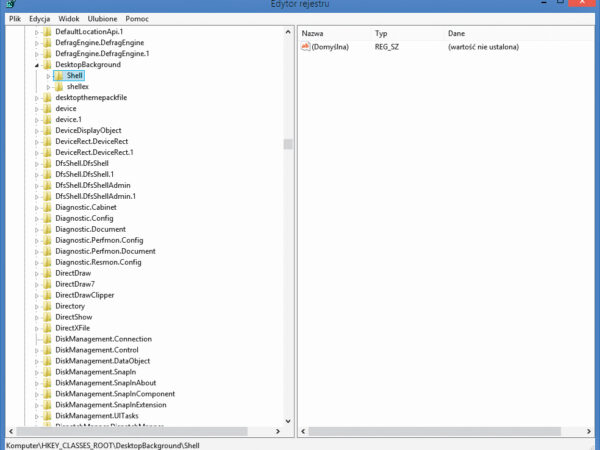Open the Widok menu
The width and height of the screenshot is (600, 450).
tap(69, 19)
